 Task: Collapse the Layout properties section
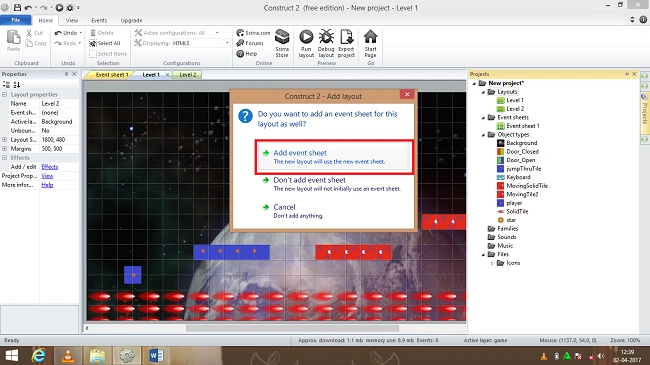pos(5,95)
